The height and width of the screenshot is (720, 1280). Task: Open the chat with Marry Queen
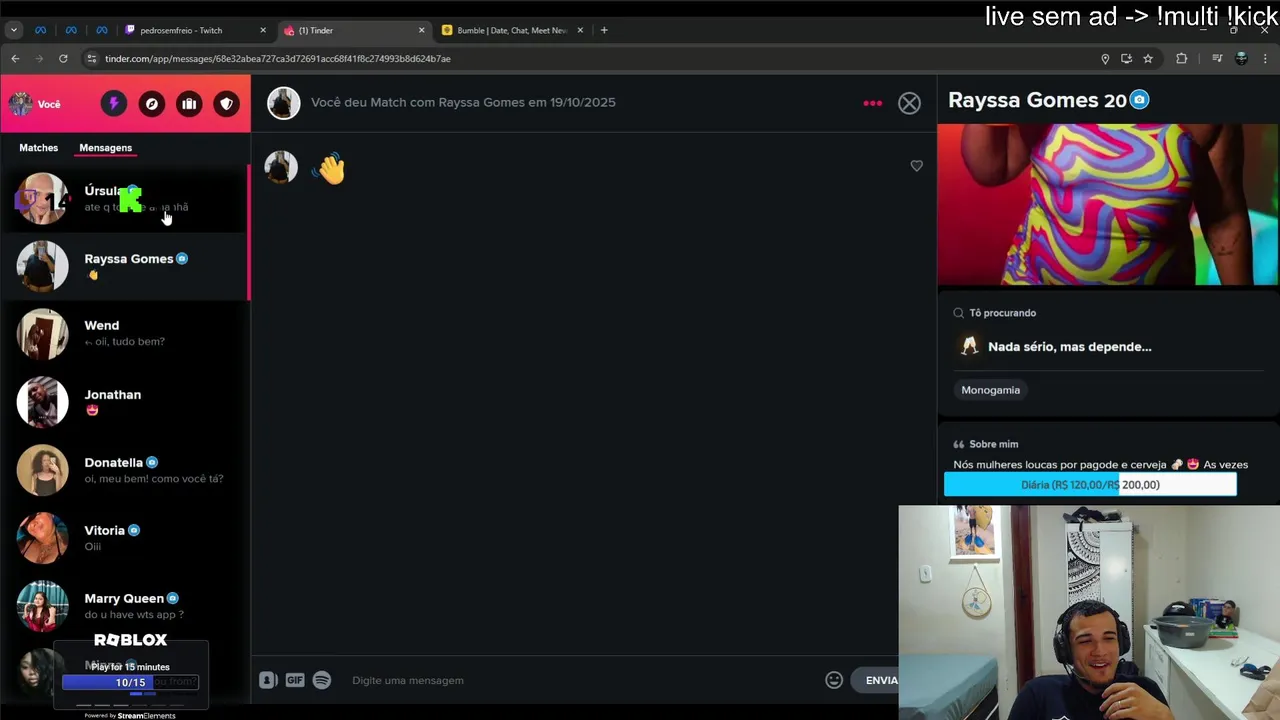coord(125,606)
